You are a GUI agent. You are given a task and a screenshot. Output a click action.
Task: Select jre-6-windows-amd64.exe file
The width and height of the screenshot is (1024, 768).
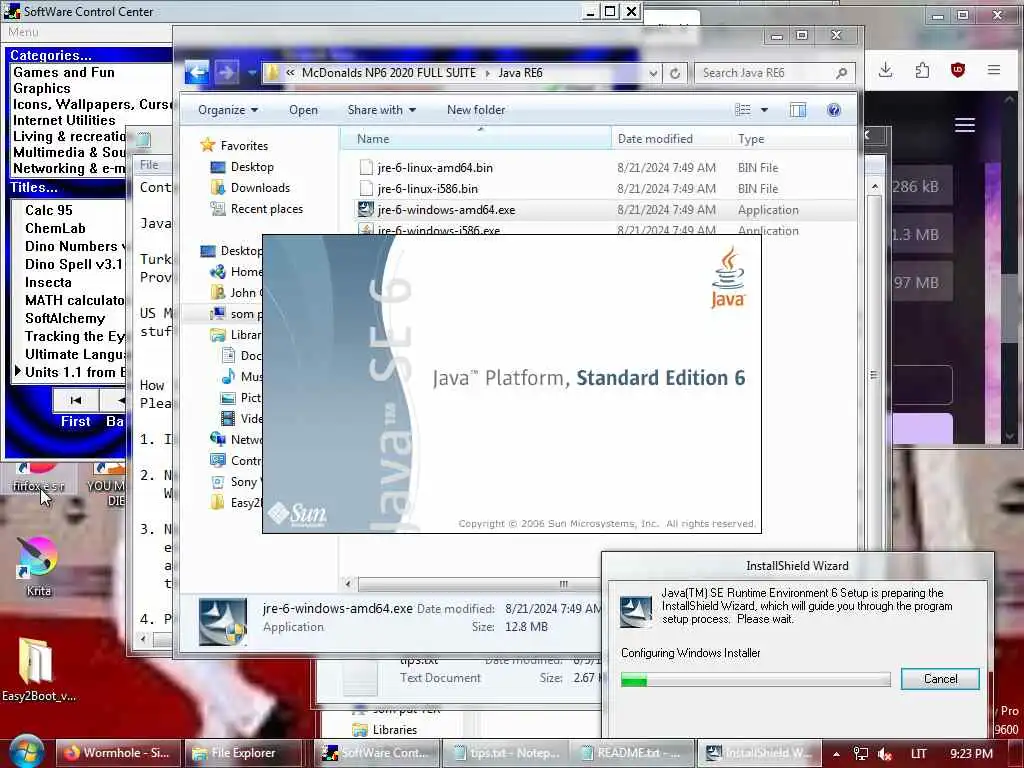tap(446, 210)
